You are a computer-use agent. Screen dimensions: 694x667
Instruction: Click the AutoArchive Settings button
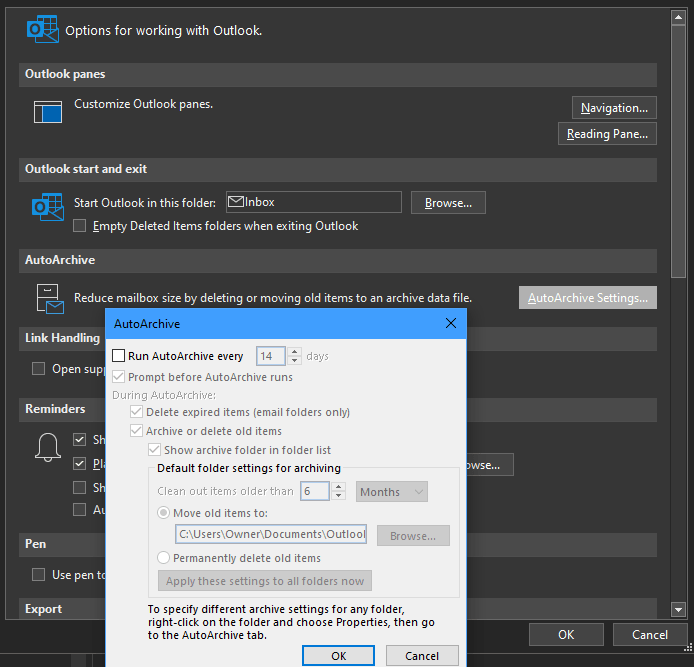[x=588, y=298]
